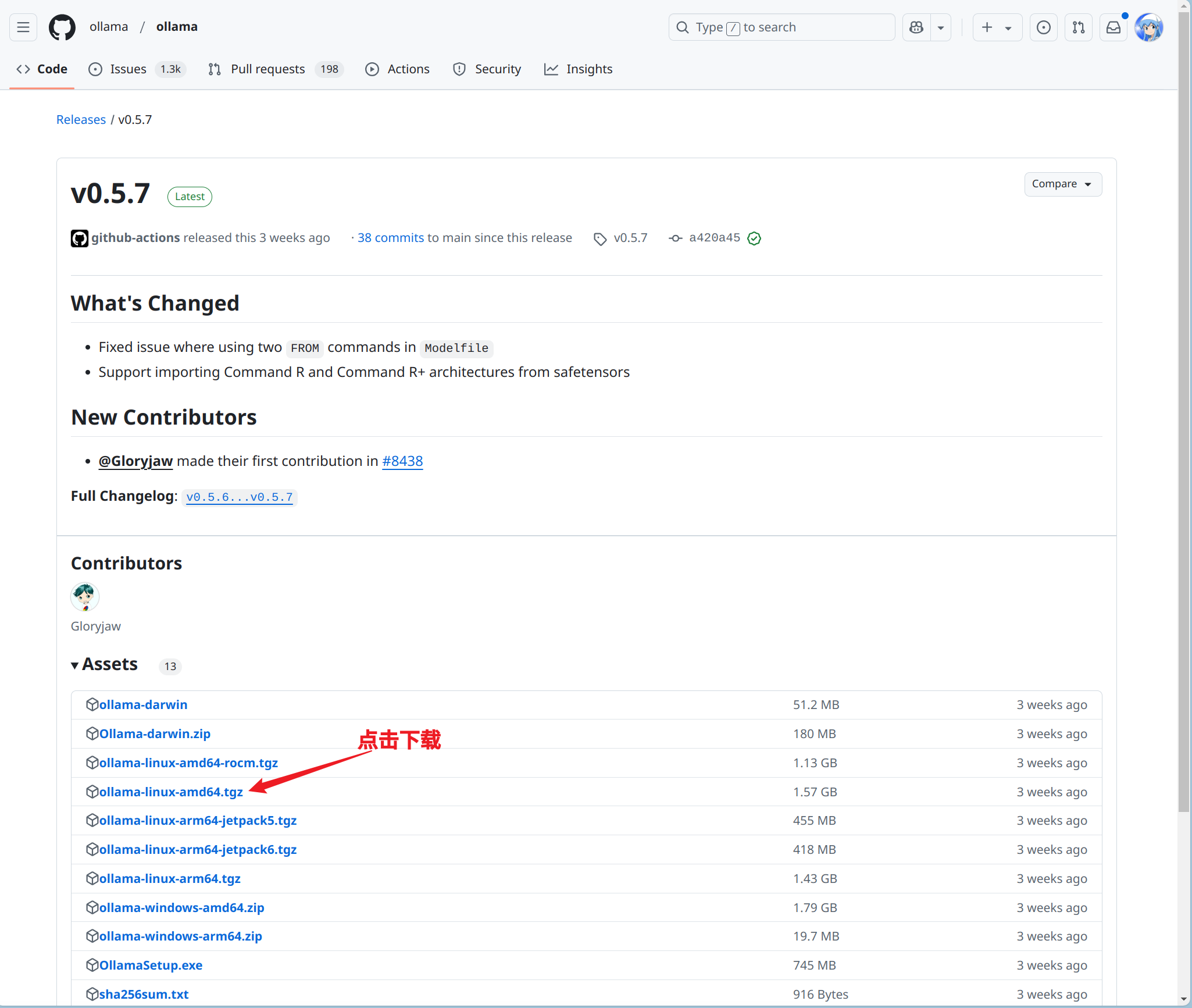
Task: Download ollama-linux-arm64-jetpack6.tgz
Action: (198, 850)
